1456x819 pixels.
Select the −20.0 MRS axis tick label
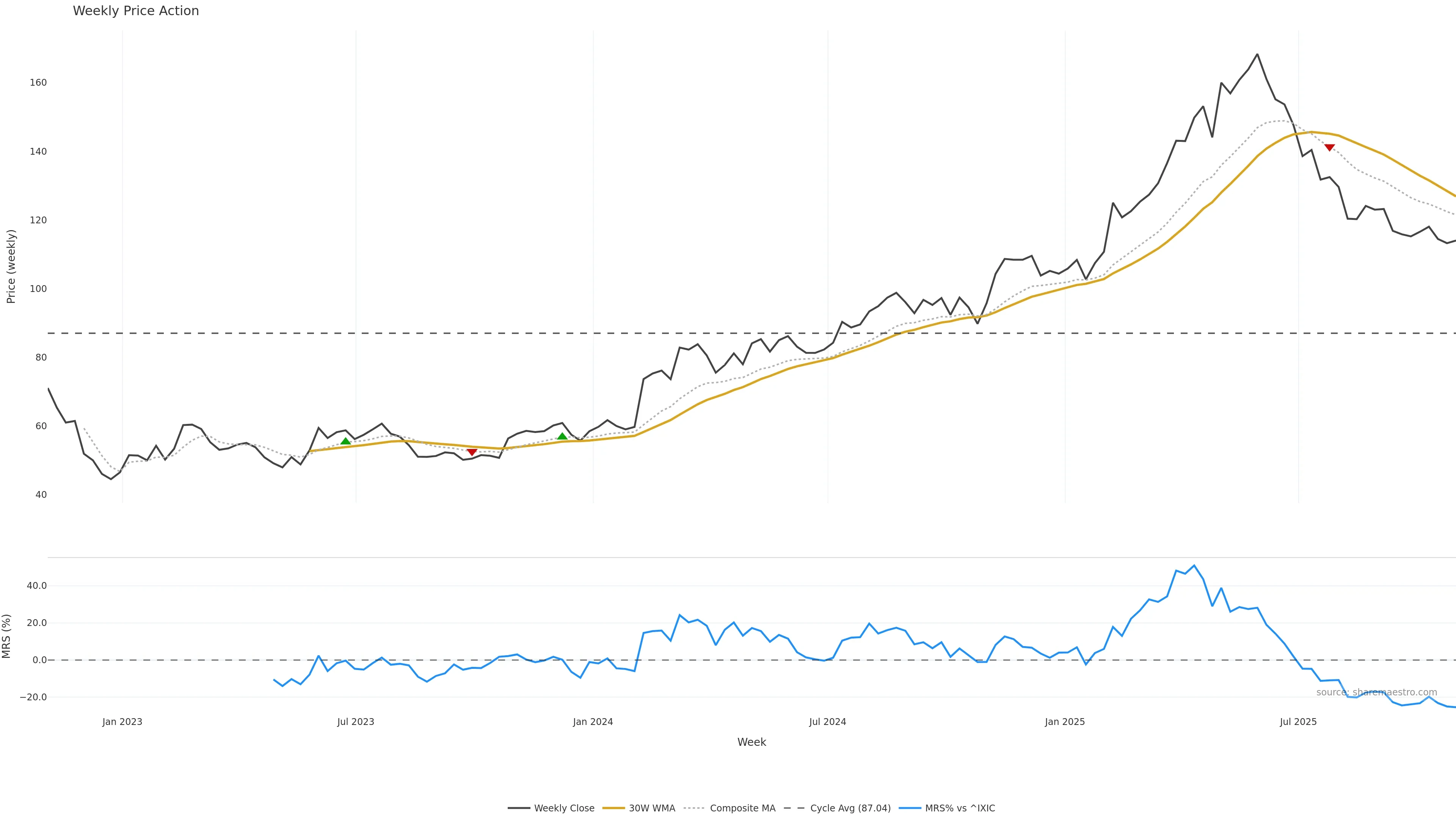coord(33,698)
